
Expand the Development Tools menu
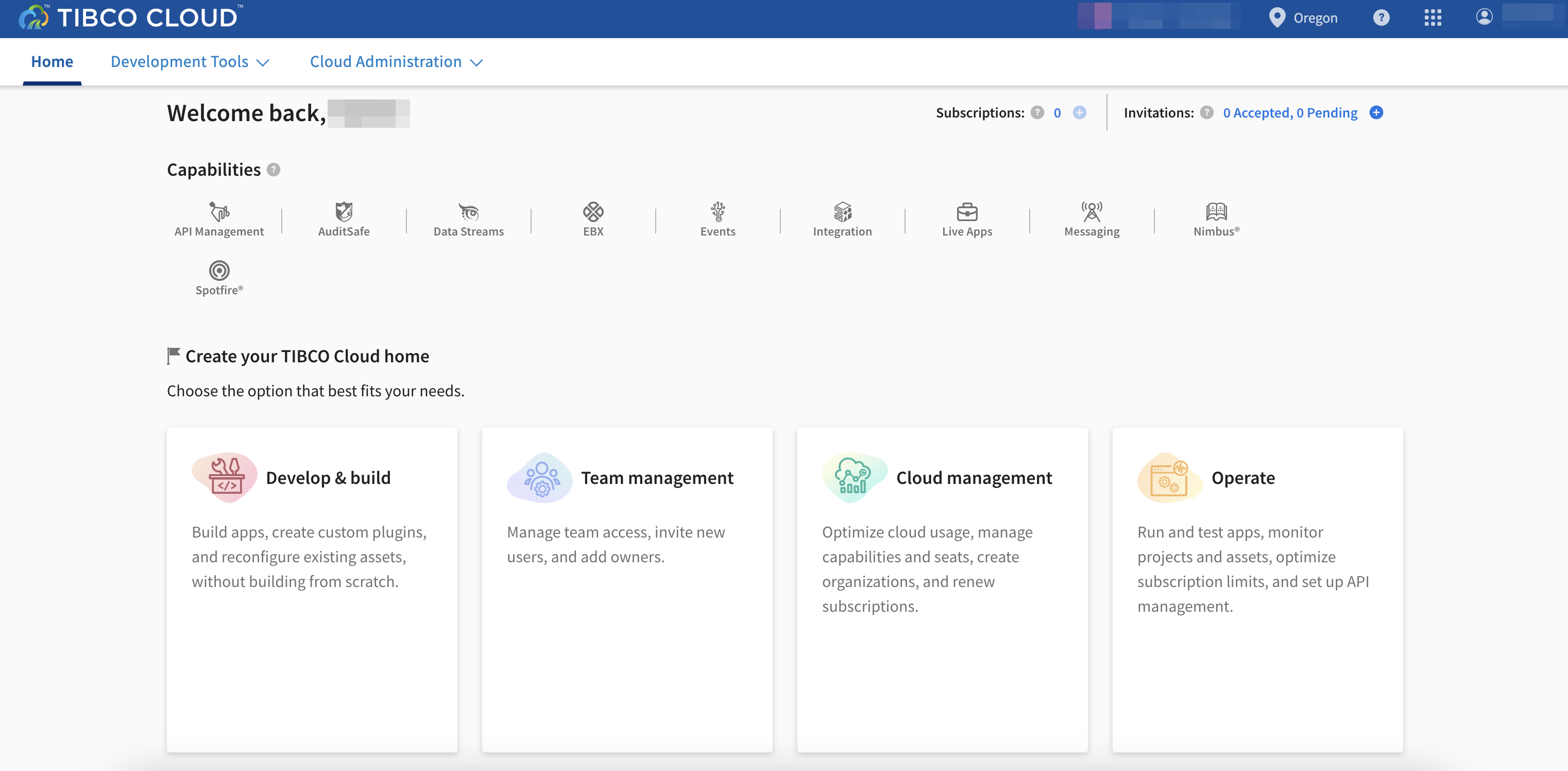coord(190,62)
